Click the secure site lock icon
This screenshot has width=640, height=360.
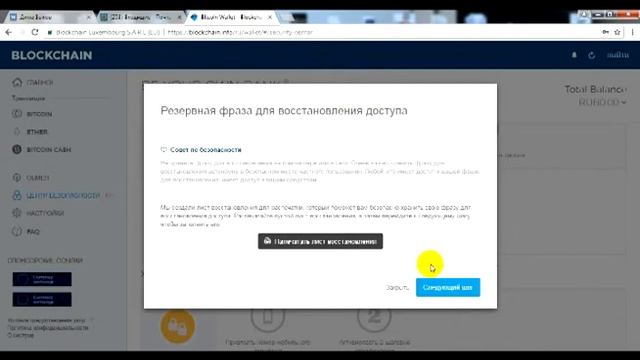pos(50,32)
